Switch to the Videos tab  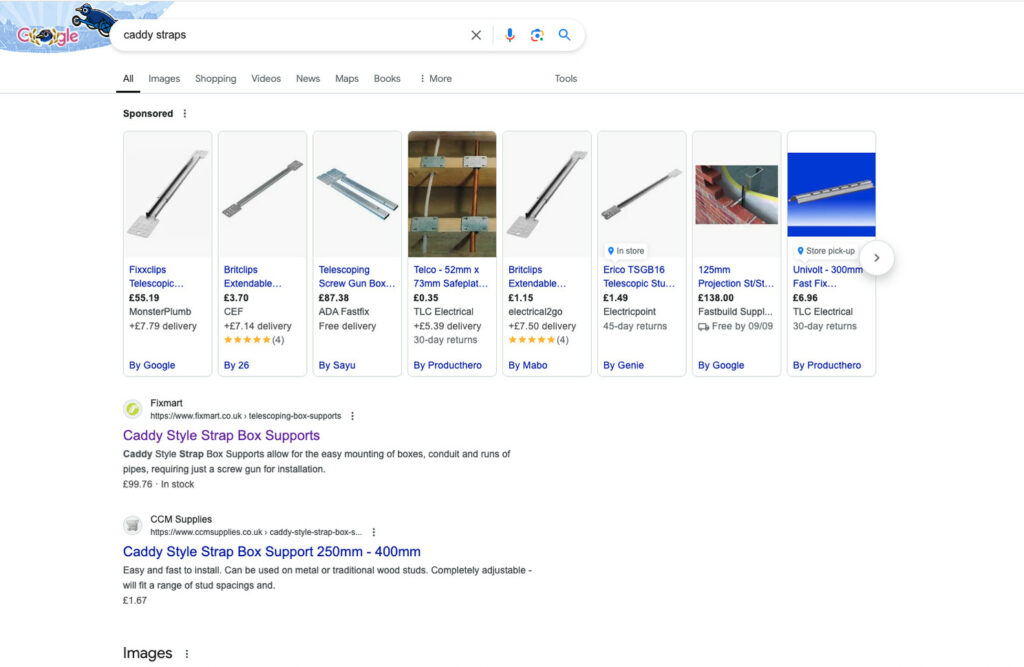point(266,78)
